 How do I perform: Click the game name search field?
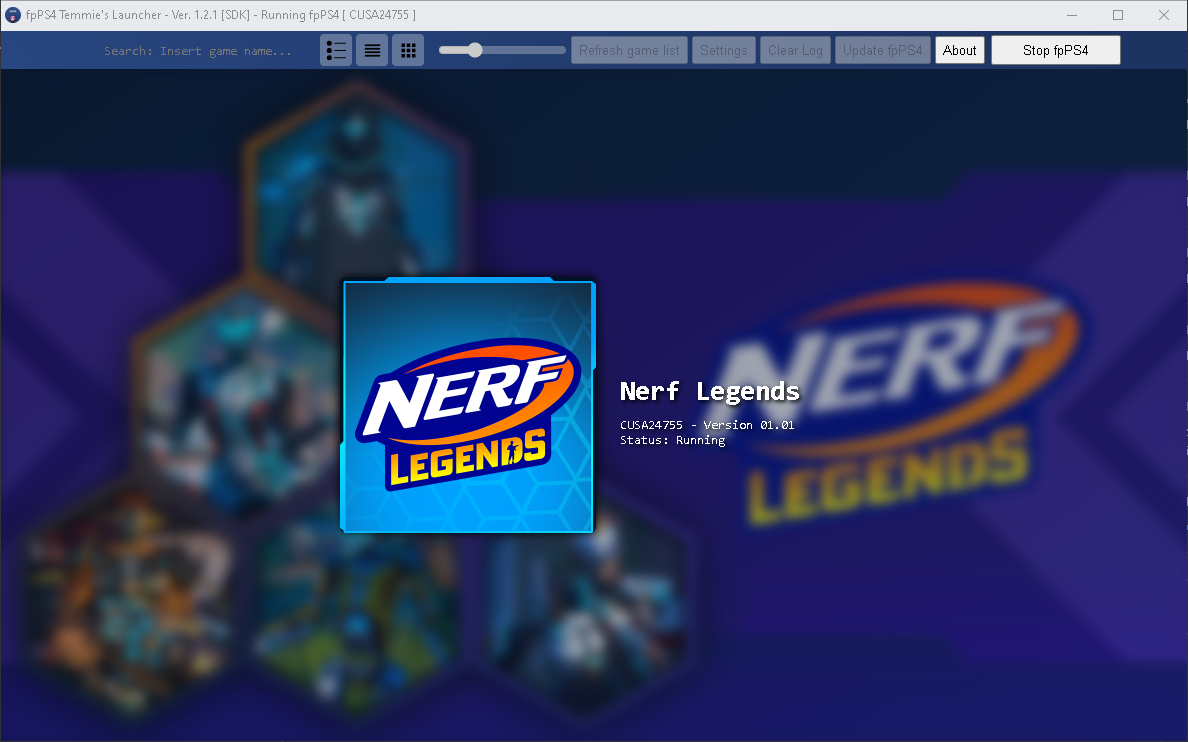[x=200, y=49]
